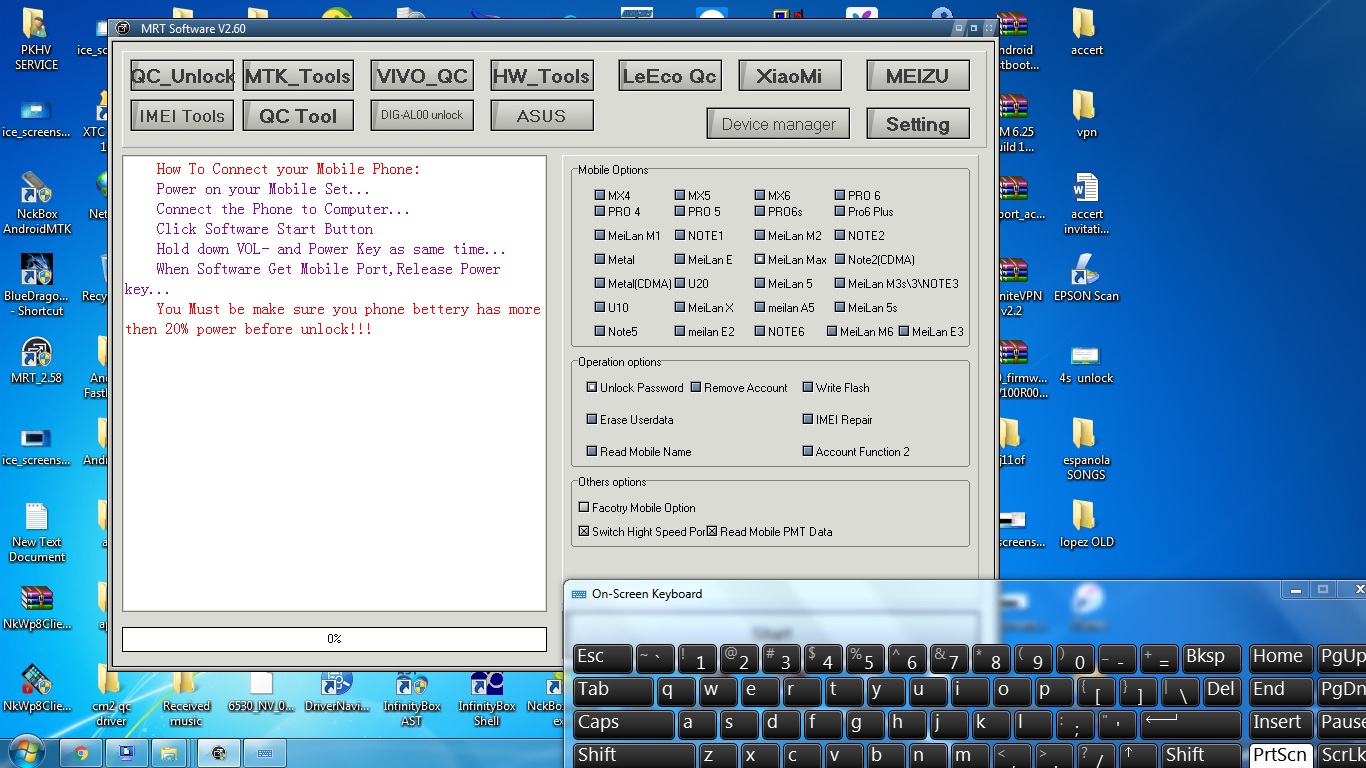Open the ASUS module button
Image resolution: width=1366 pixels, height=768 pixels.
pos(542,116)
